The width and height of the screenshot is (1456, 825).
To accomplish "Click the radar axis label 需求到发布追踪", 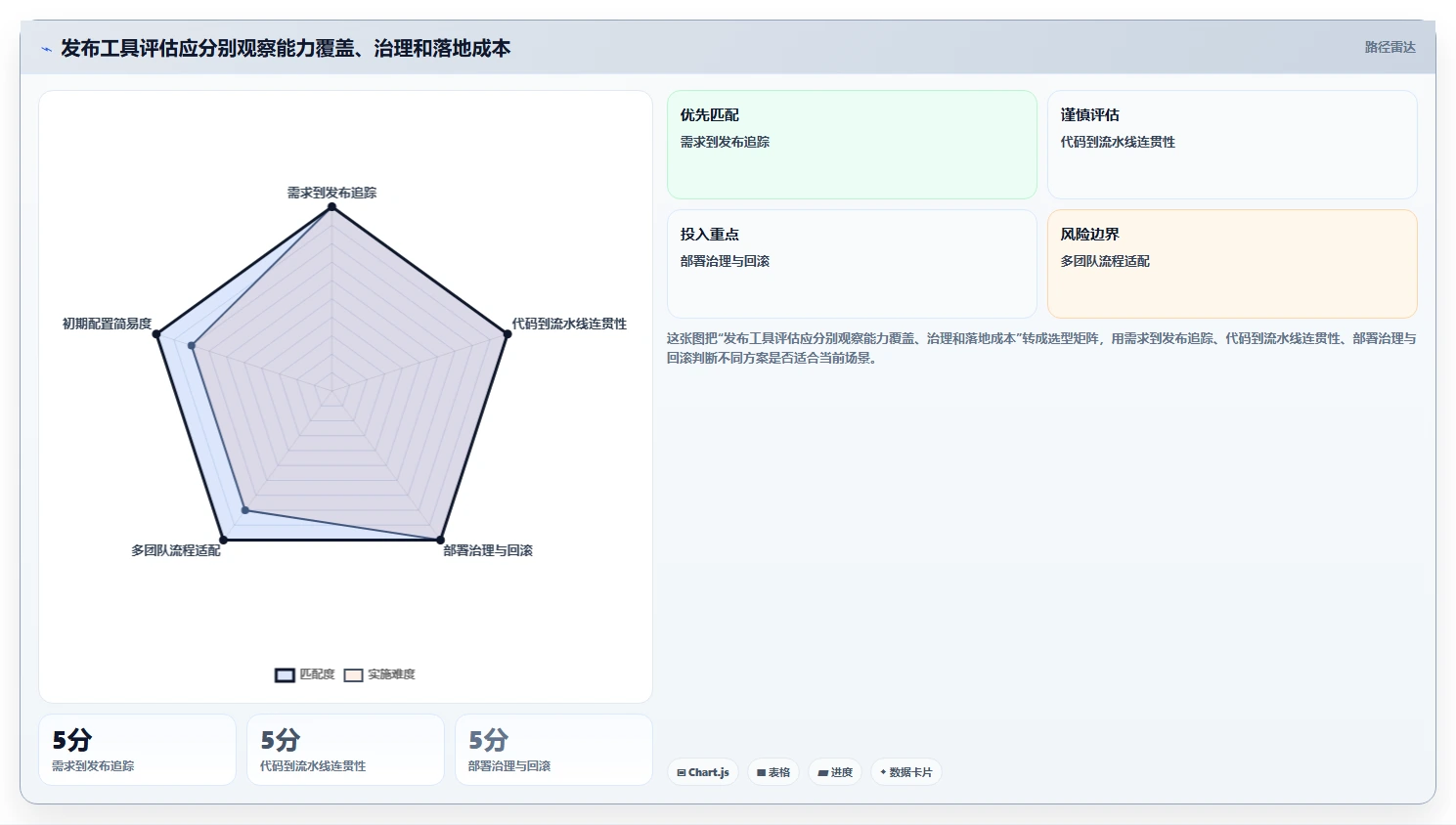I will [x=331, y=193].
